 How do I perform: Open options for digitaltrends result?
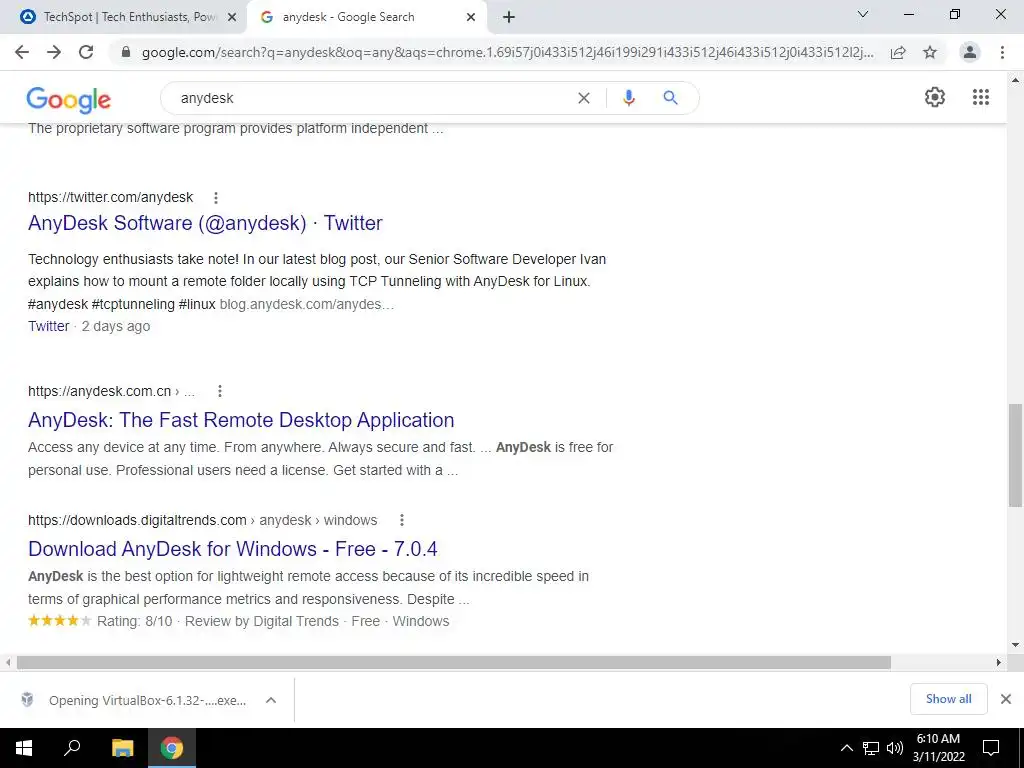[402, 520]
